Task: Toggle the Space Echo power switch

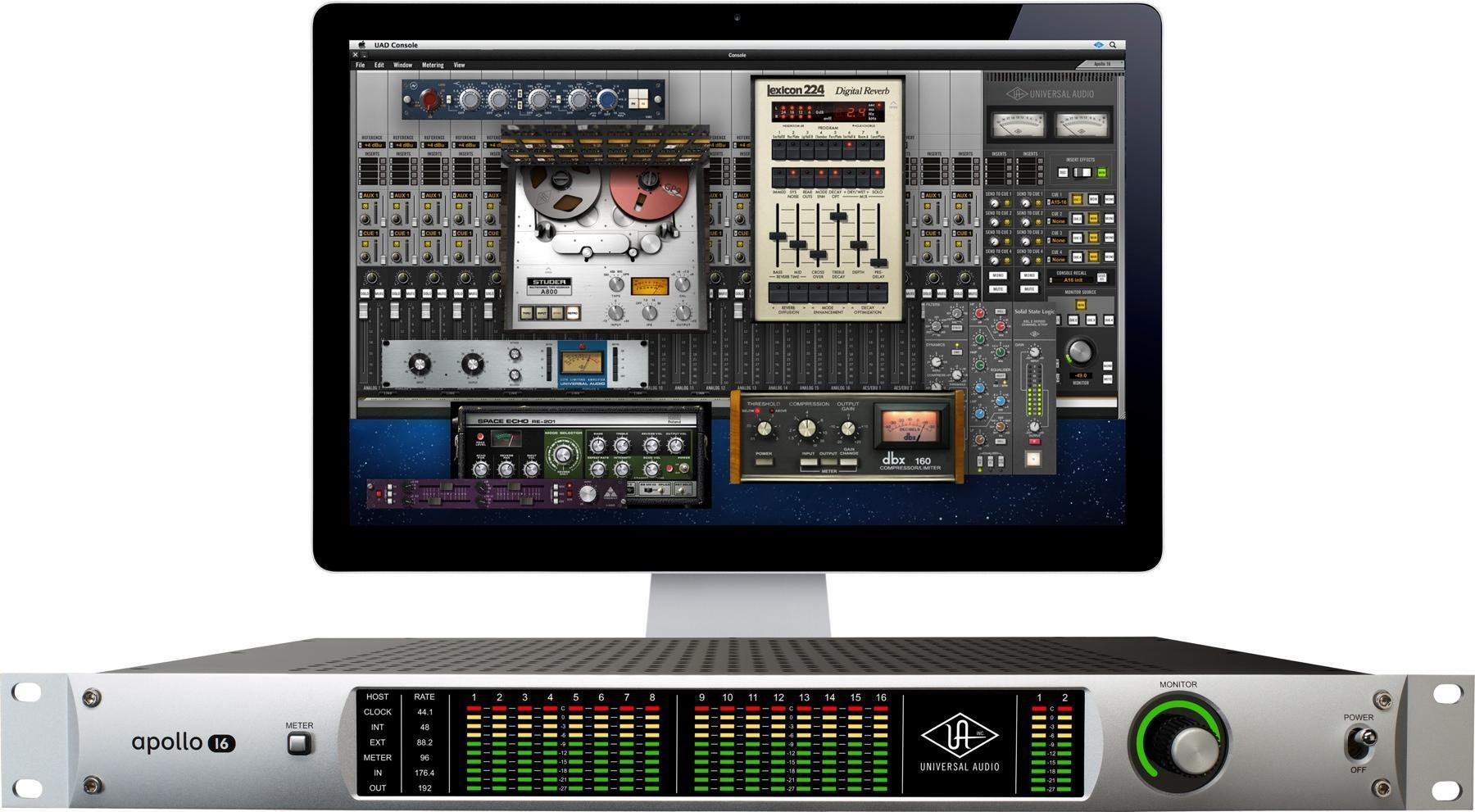Action: pyautogui.click(x=685, y=469)
